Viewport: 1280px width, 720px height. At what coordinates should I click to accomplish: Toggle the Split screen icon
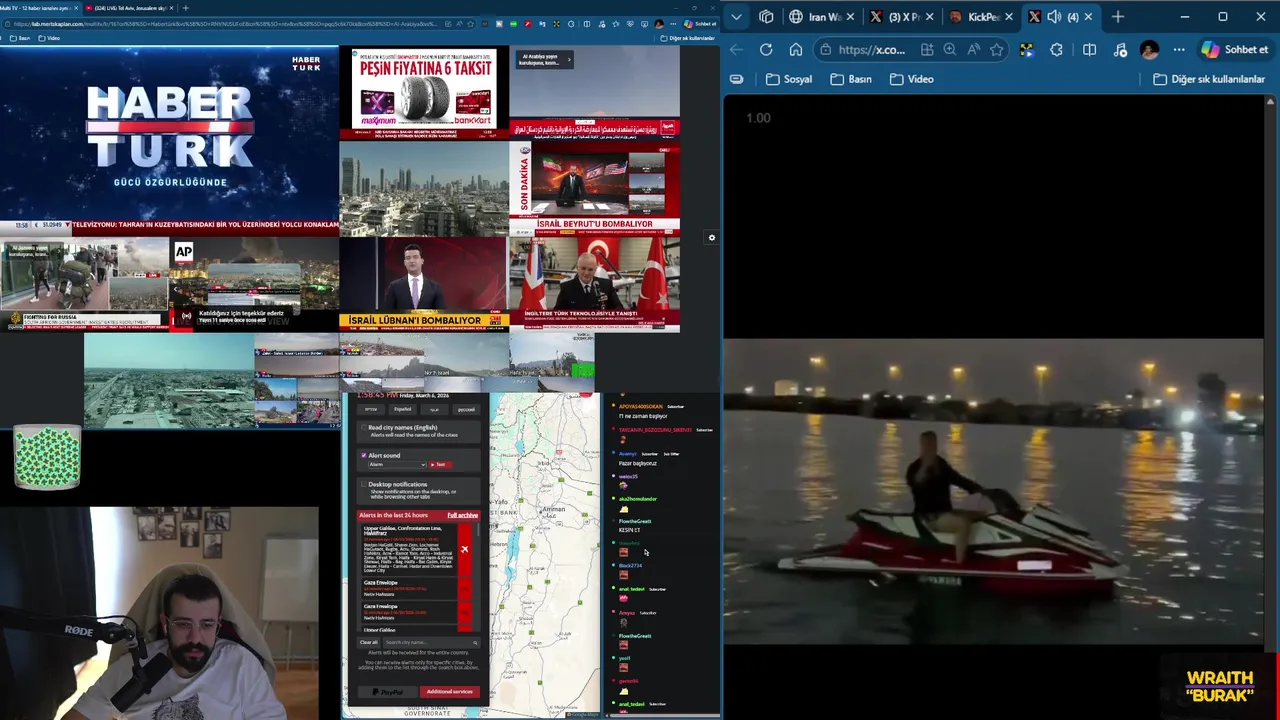[1089, 49]
